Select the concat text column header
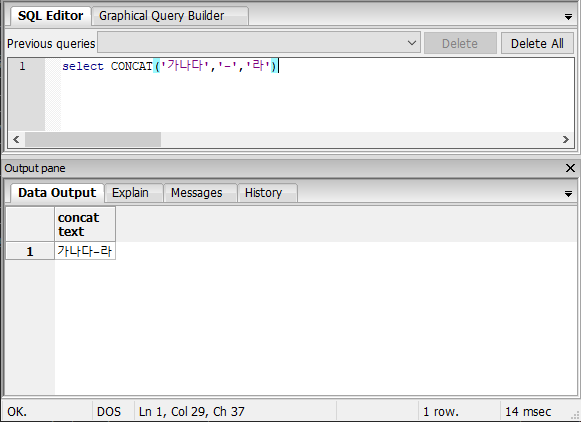 tap(85, 224)
